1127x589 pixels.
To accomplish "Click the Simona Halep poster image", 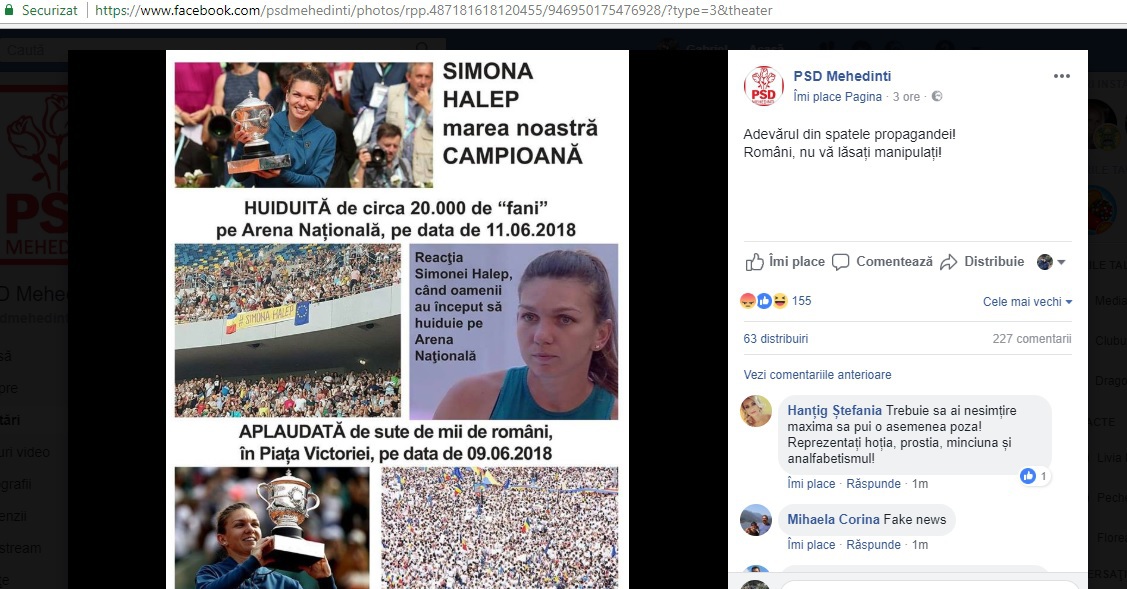I will pyautogui.click(x=397, y=319).
